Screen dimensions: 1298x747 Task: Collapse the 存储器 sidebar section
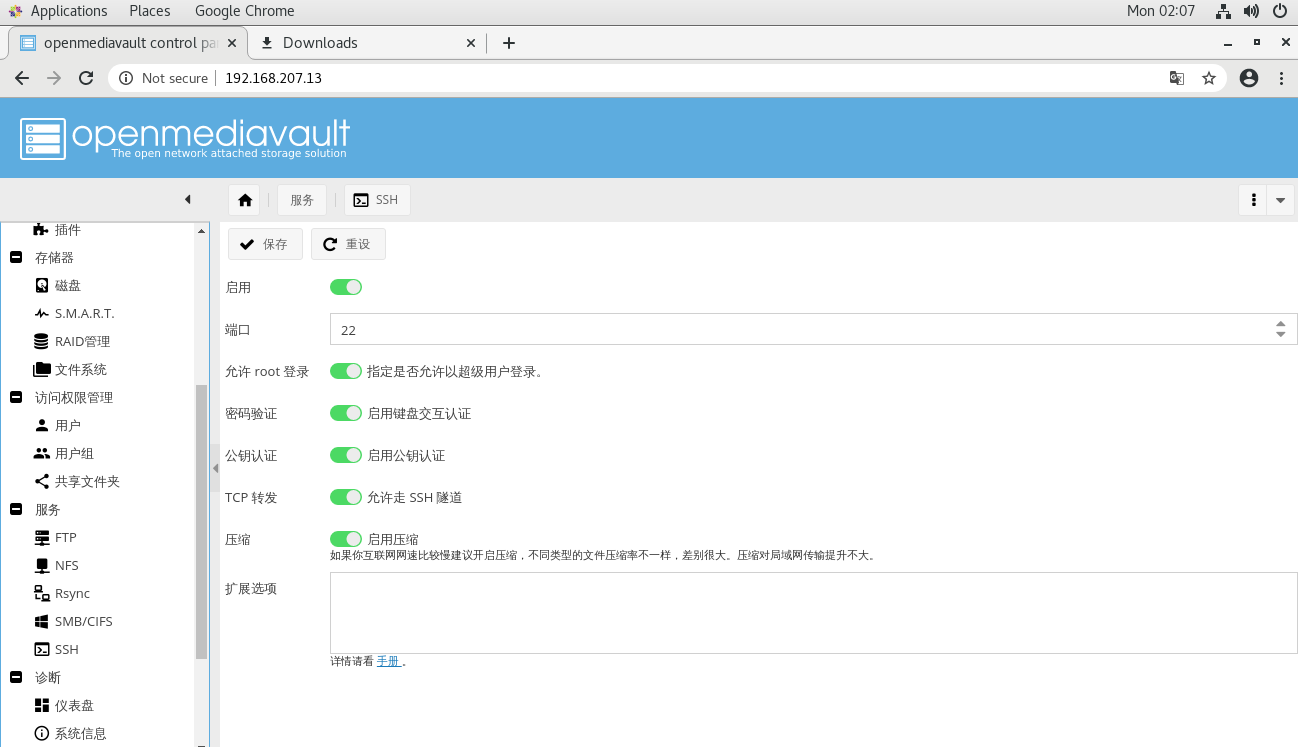(x=15, y=257)
